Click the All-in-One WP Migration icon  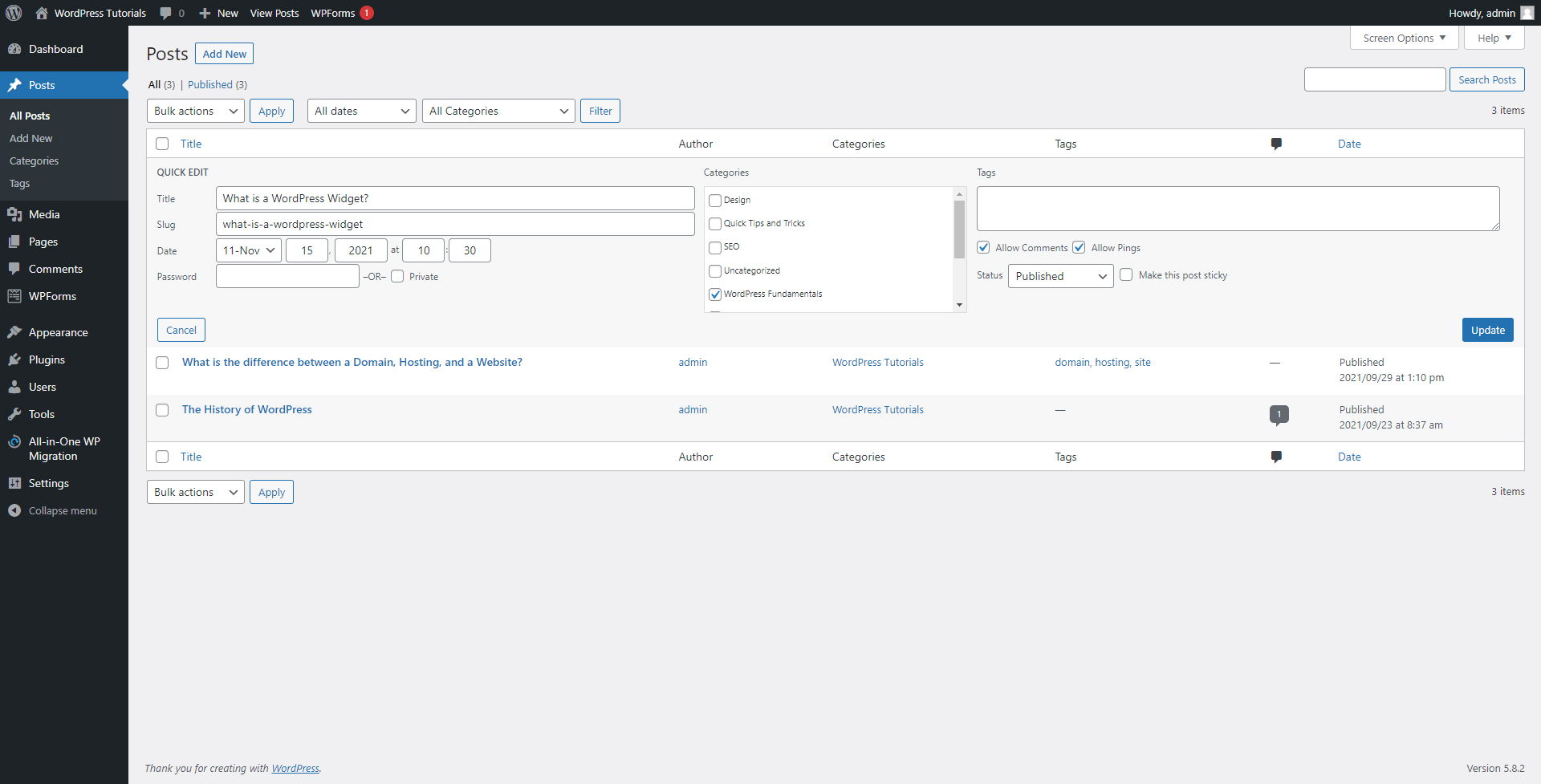[14, 441]
